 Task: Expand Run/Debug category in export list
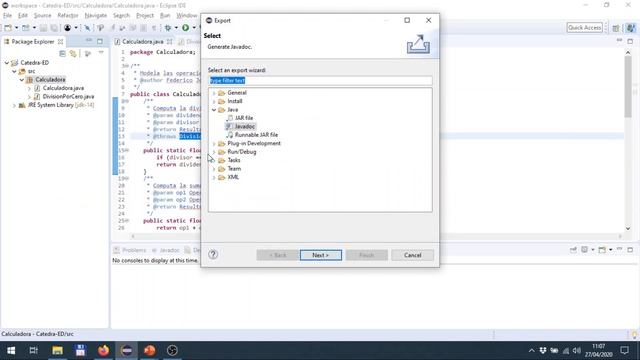(x=214, y=152)
